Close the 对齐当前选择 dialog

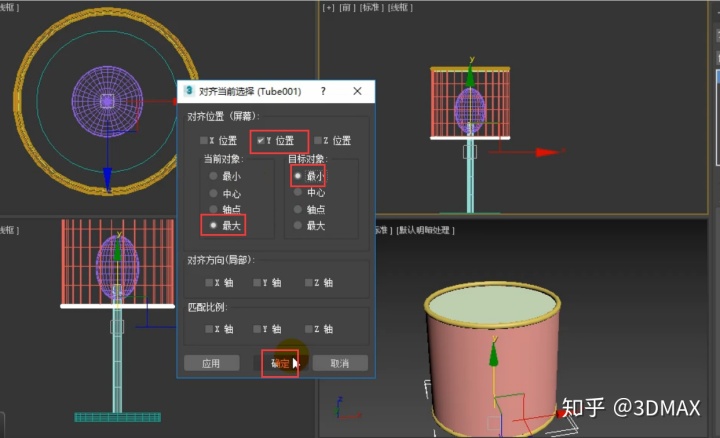[x=357, y=91]
